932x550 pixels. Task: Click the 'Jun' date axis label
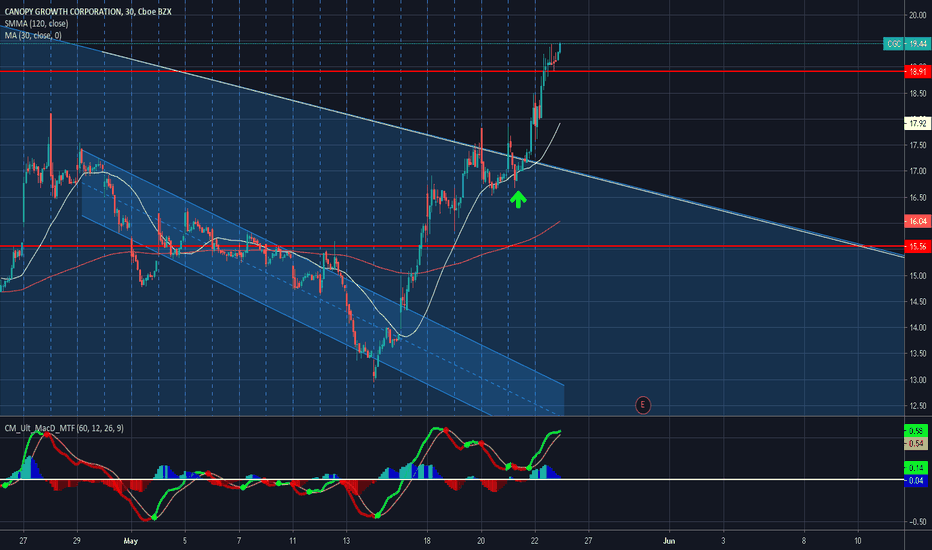[669, 541]
